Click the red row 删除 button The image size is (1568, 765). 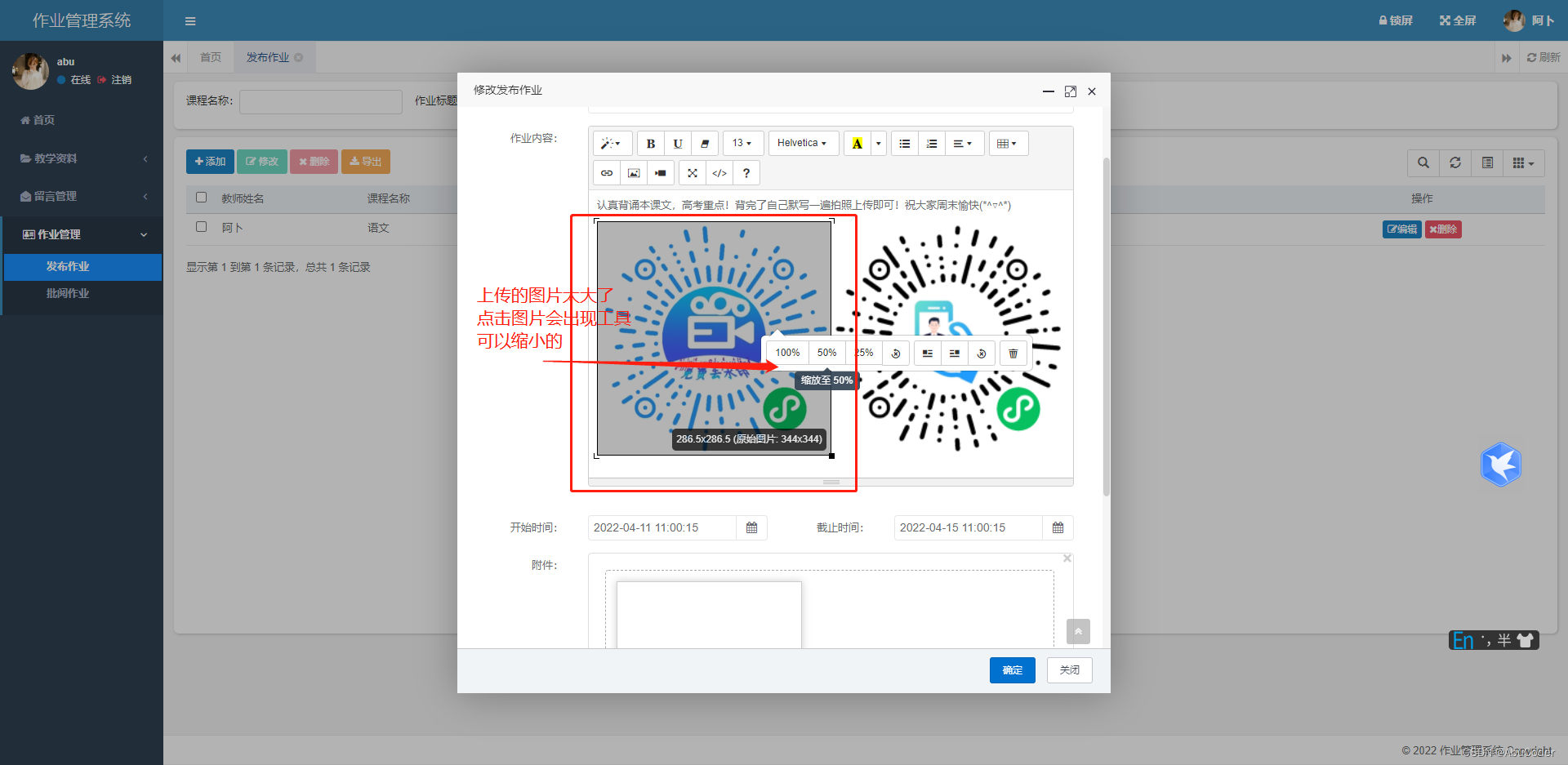coord(1443,229)
